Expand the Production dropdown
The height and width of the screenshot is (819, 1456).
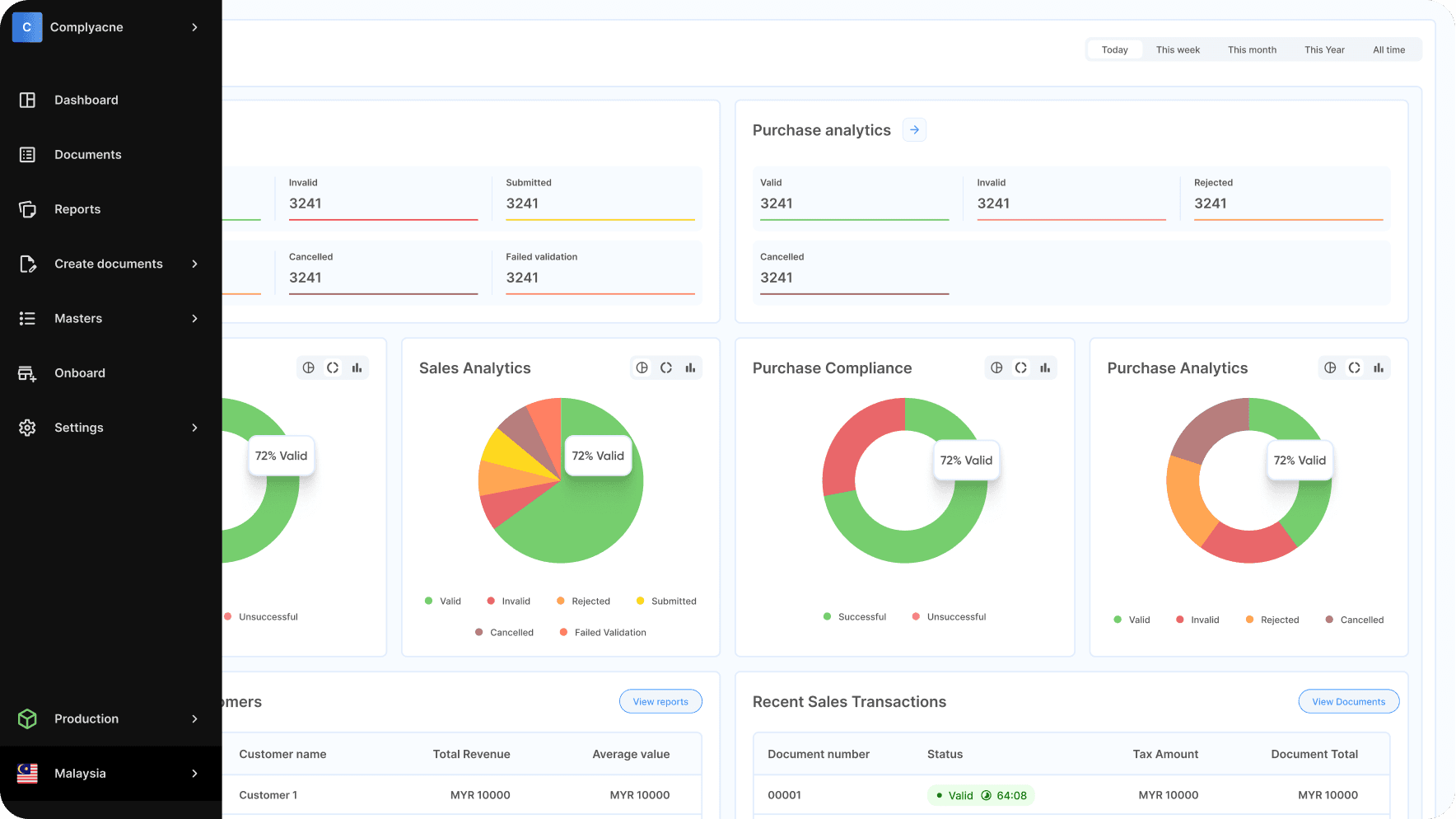click(x=86, y=718)
